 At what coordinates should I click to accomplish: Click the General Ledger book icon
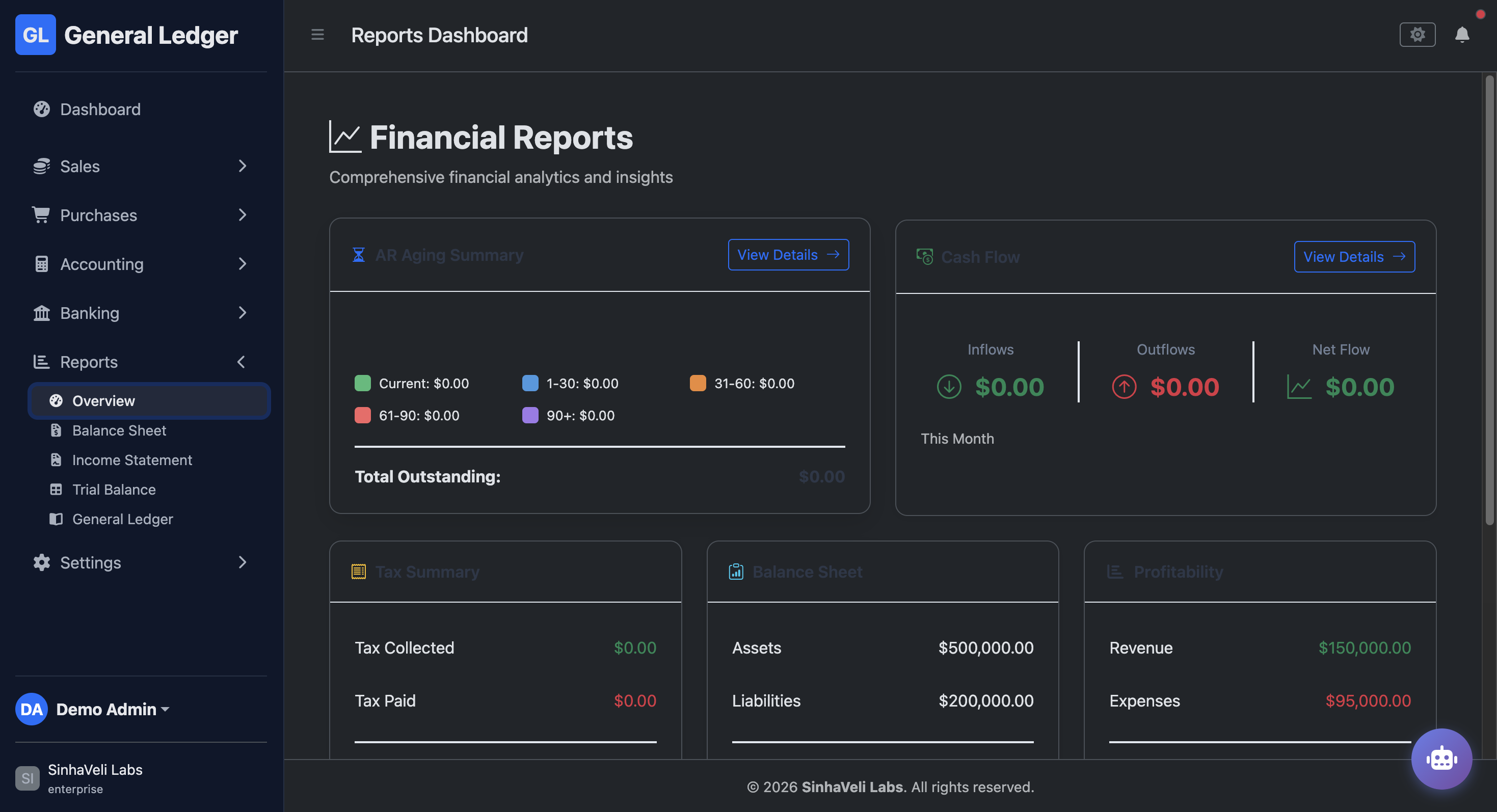[x=56, y=519]
